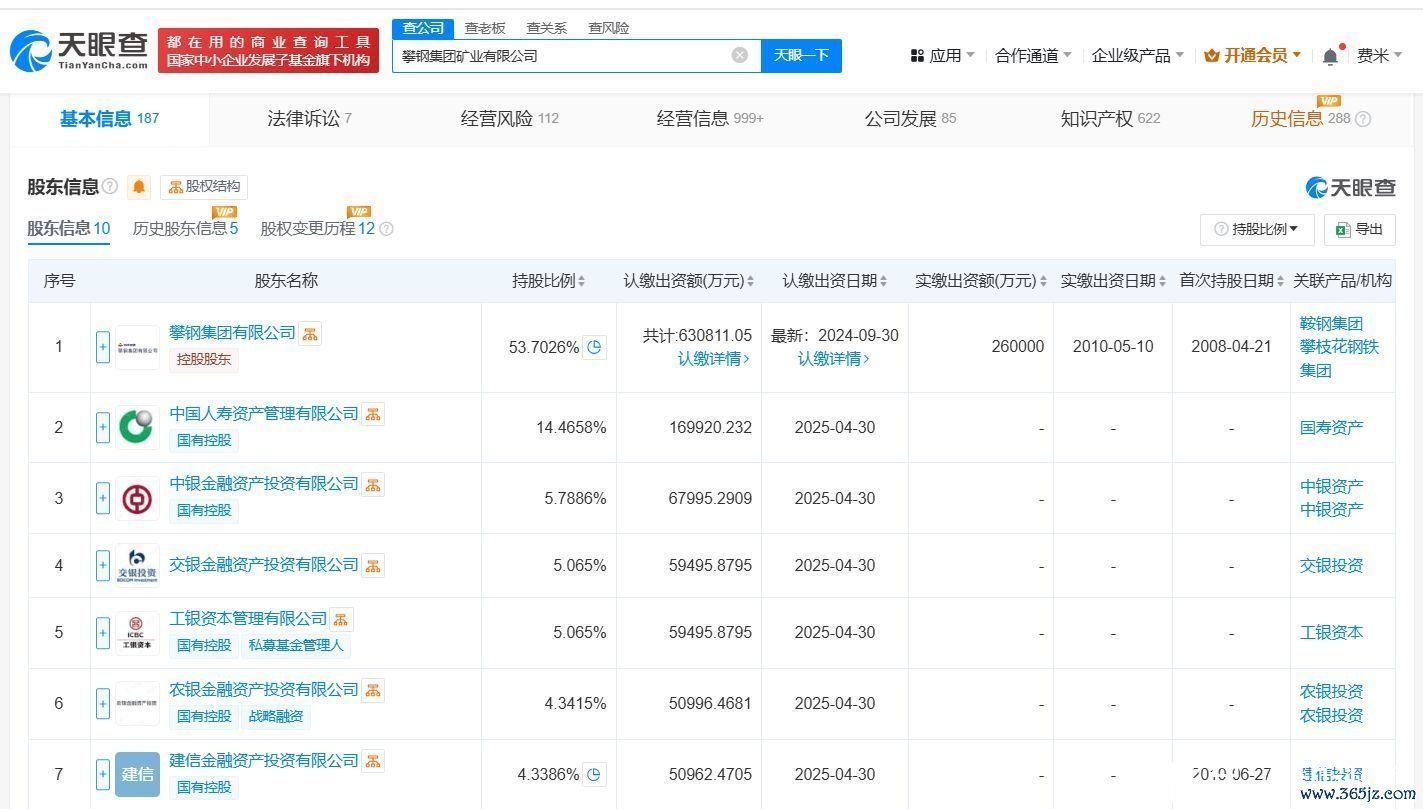Open the 企业级产品 dropdown
This screenshot has height=809, width=1423.
[x=1138, y=56]
